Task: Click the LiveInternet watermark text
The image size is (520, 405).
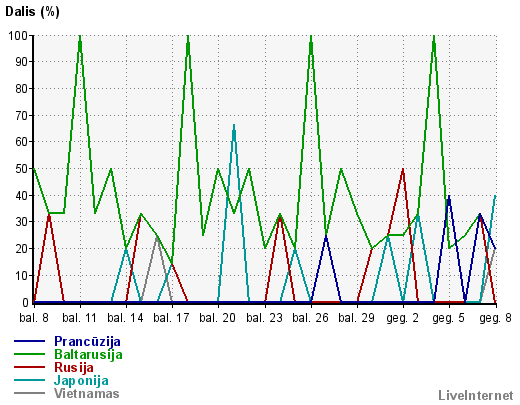Action: (476, 395)
